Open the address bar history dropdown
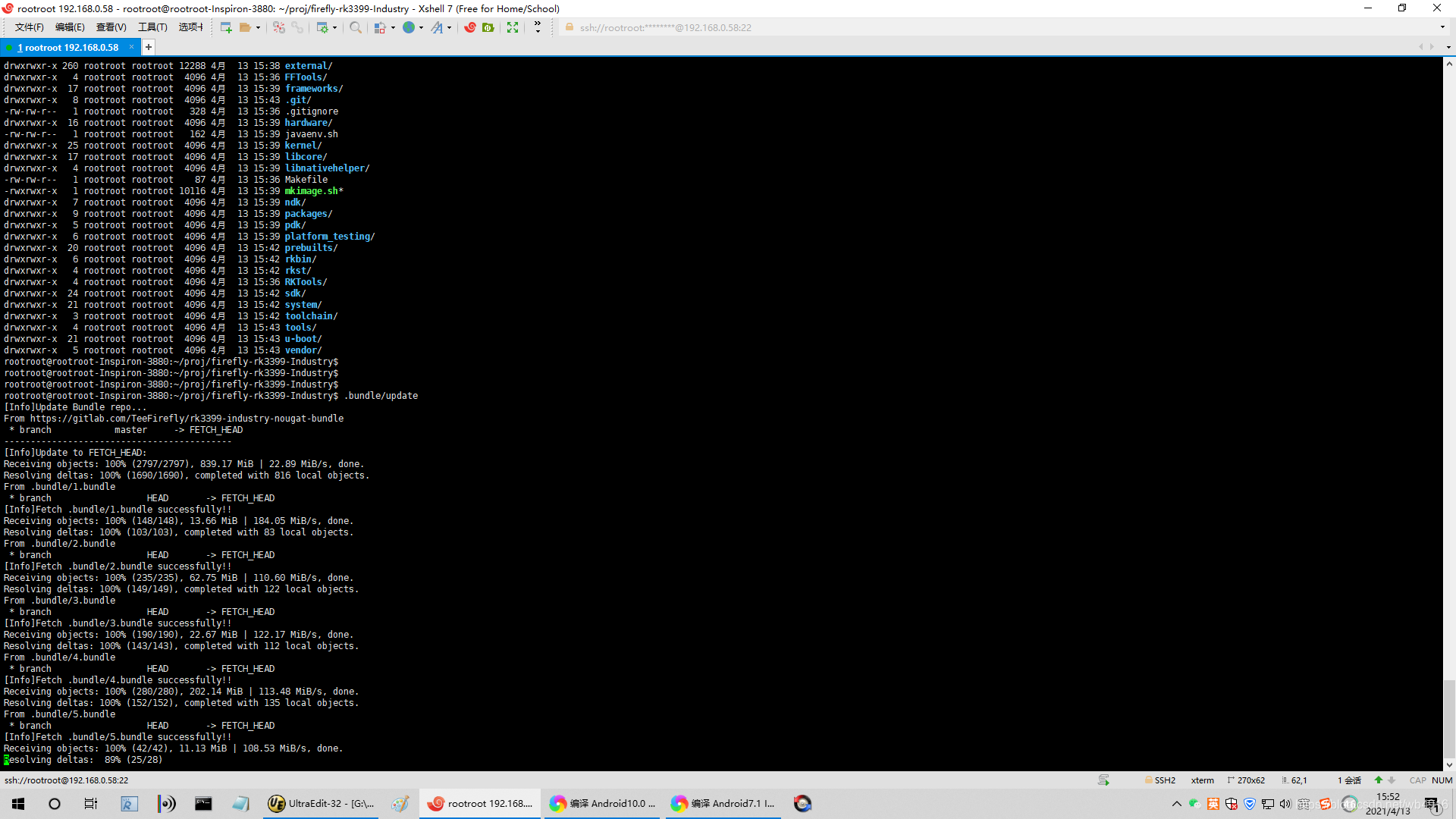Viewport: 1456px width, 819px height. [x=1442, y=27]
